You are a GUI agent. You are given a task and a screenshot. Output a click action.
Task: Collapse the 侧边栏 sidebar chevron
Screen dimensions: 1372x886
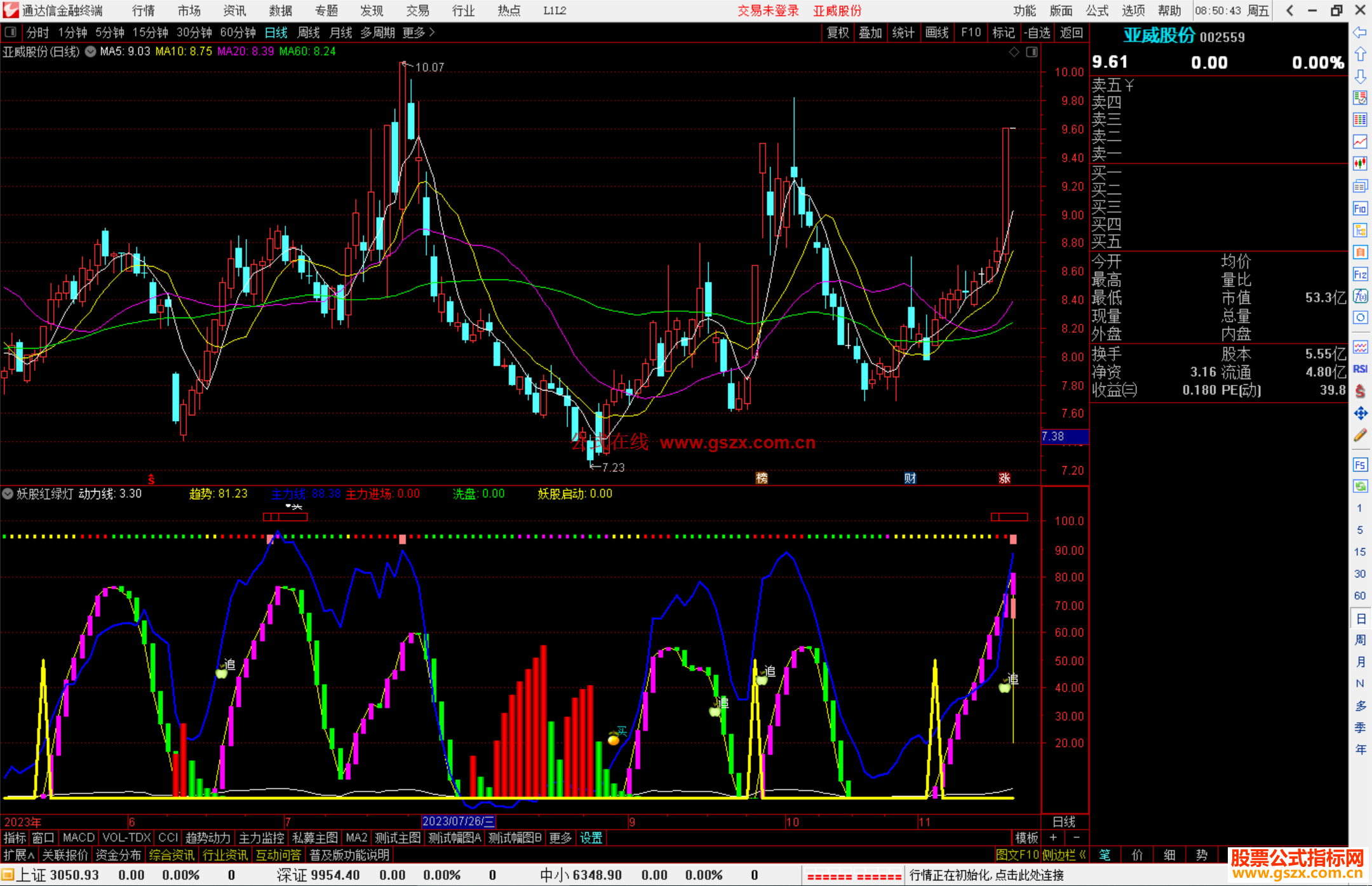(1082, 855)
